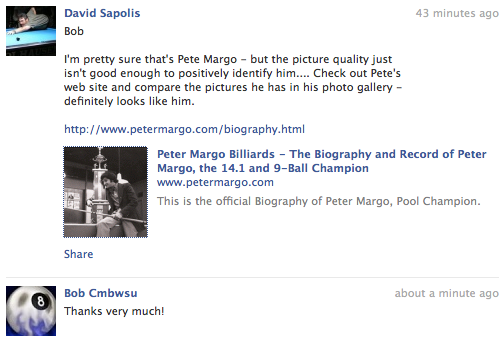Click the 43 minutes ago timestamp

tap(457, 13)
